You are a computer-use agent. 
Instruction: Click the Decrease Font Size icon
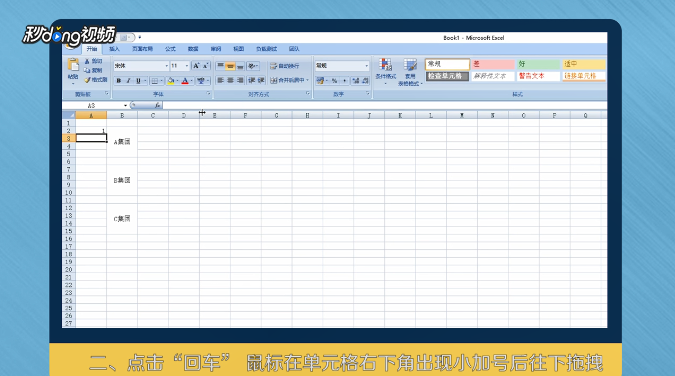click(205, 66)
